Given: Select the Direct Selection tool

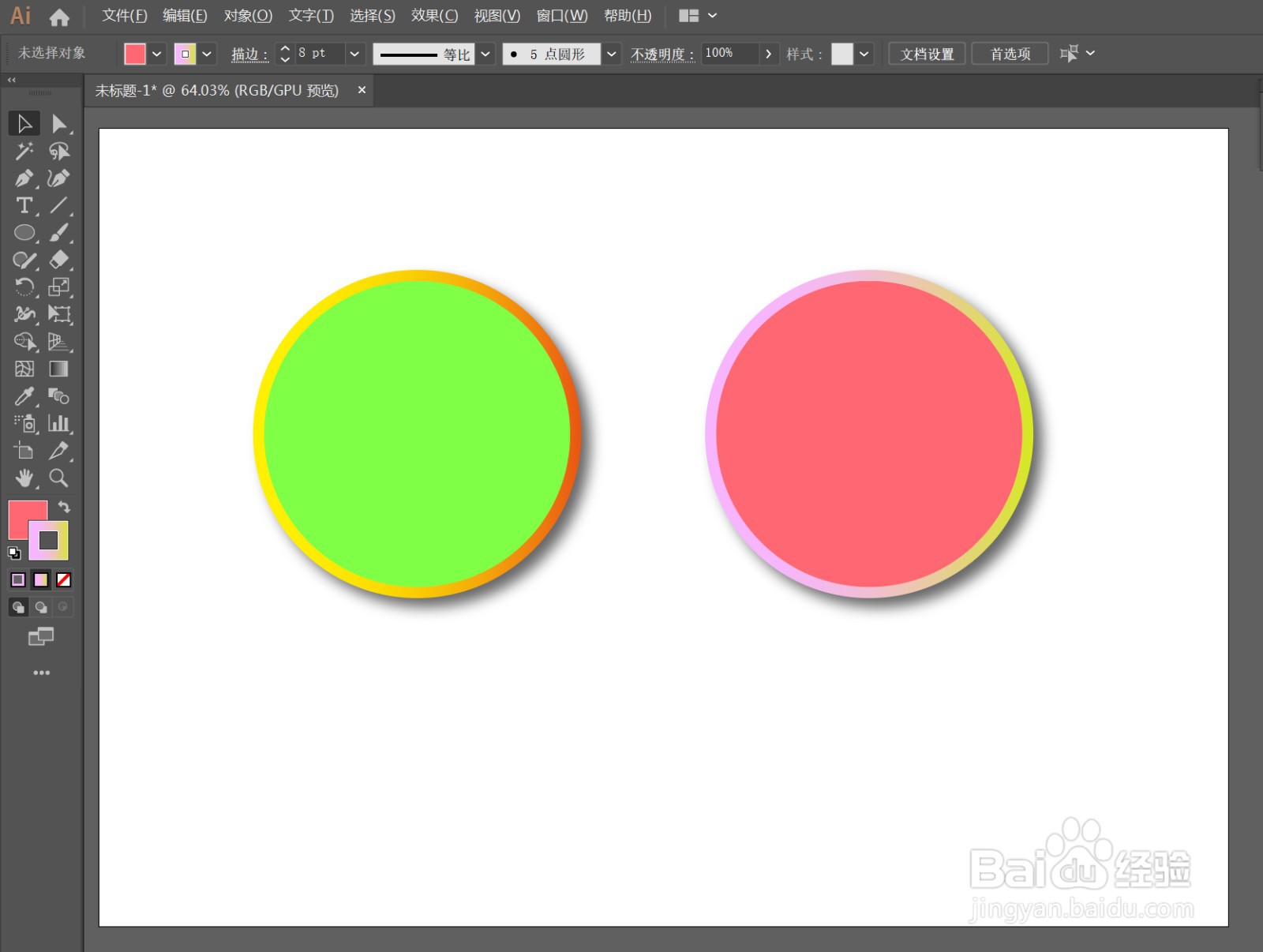Looking at the screenshot, I should tap(59, 124).
